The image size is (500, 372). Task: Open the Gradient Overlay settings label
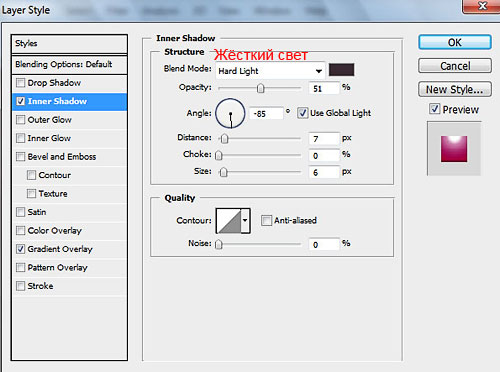pos(60,249)
